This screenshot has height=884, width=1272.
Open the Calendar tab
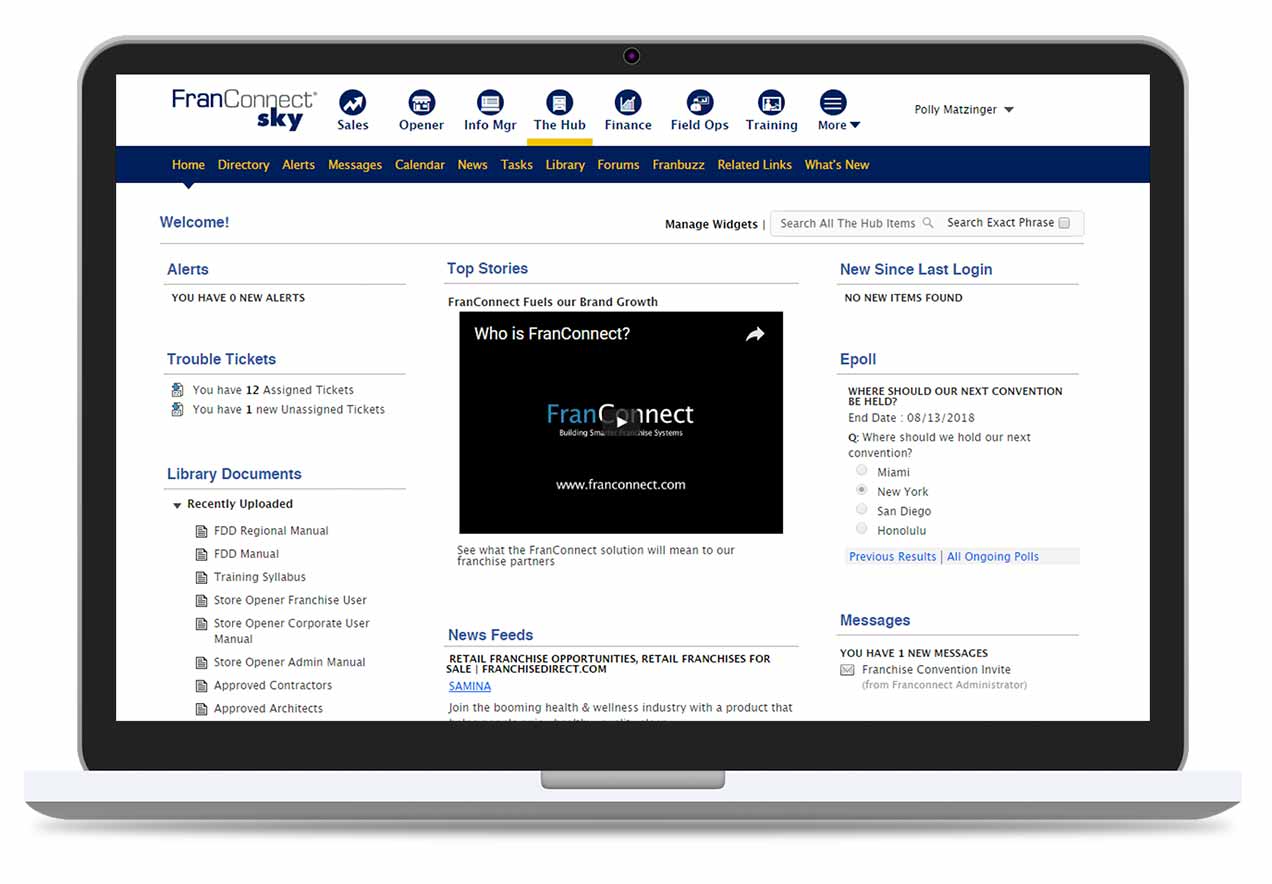(x=420, y=165)
